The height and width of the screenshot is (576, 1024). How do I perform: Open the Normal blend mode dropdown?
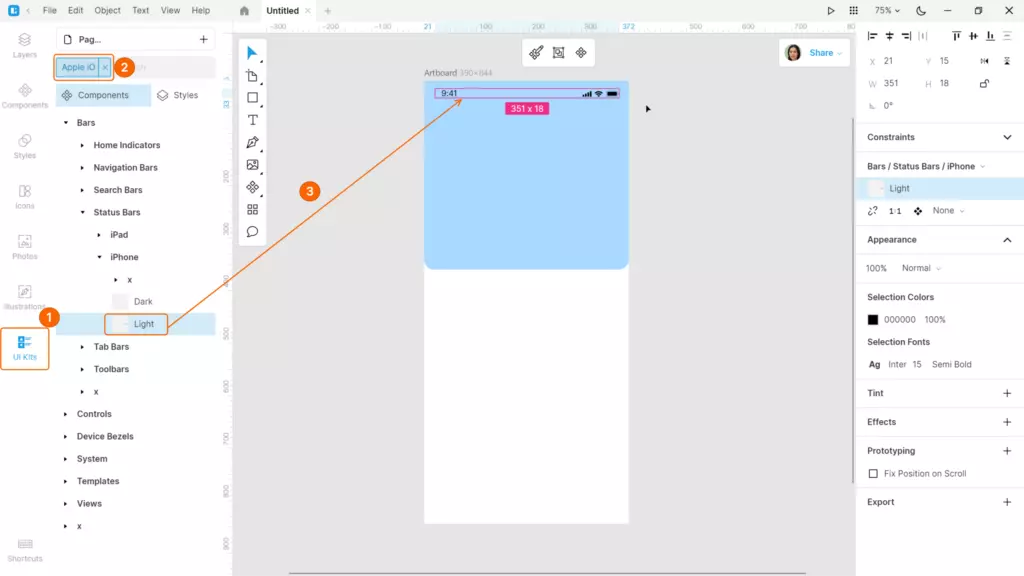(921, 268)
